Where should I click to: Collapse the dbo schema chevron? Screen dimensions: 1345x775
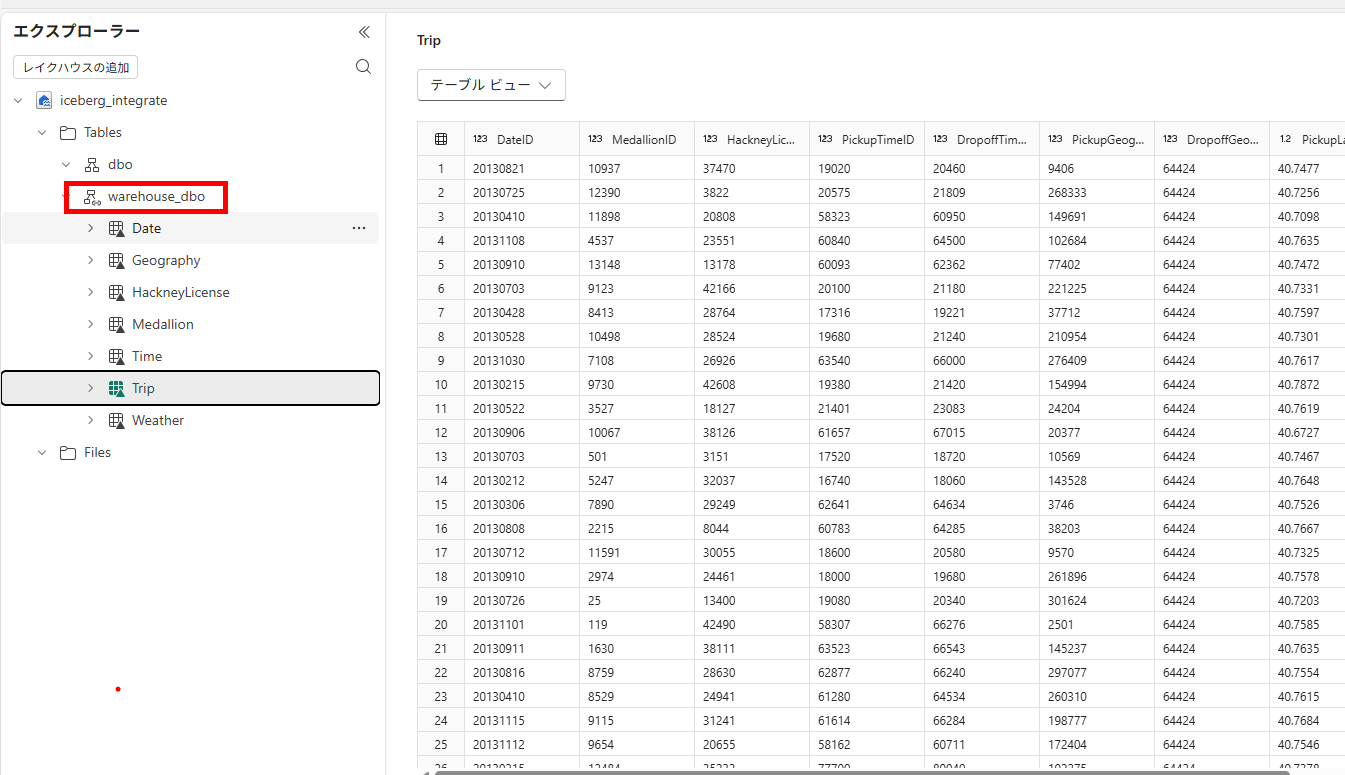pos(66,164)
